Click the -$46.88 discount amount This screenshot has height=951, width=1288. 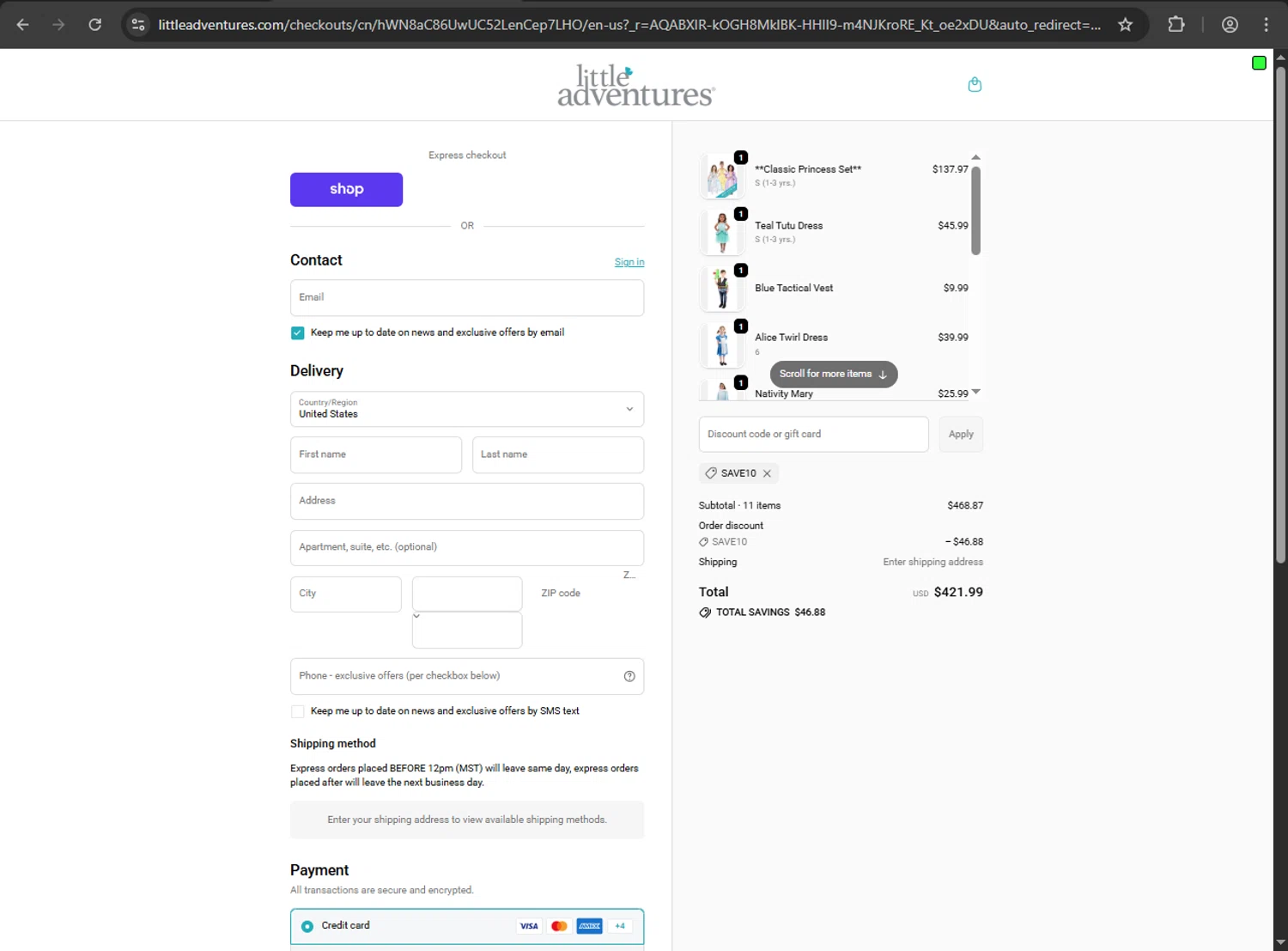(964, 542)
